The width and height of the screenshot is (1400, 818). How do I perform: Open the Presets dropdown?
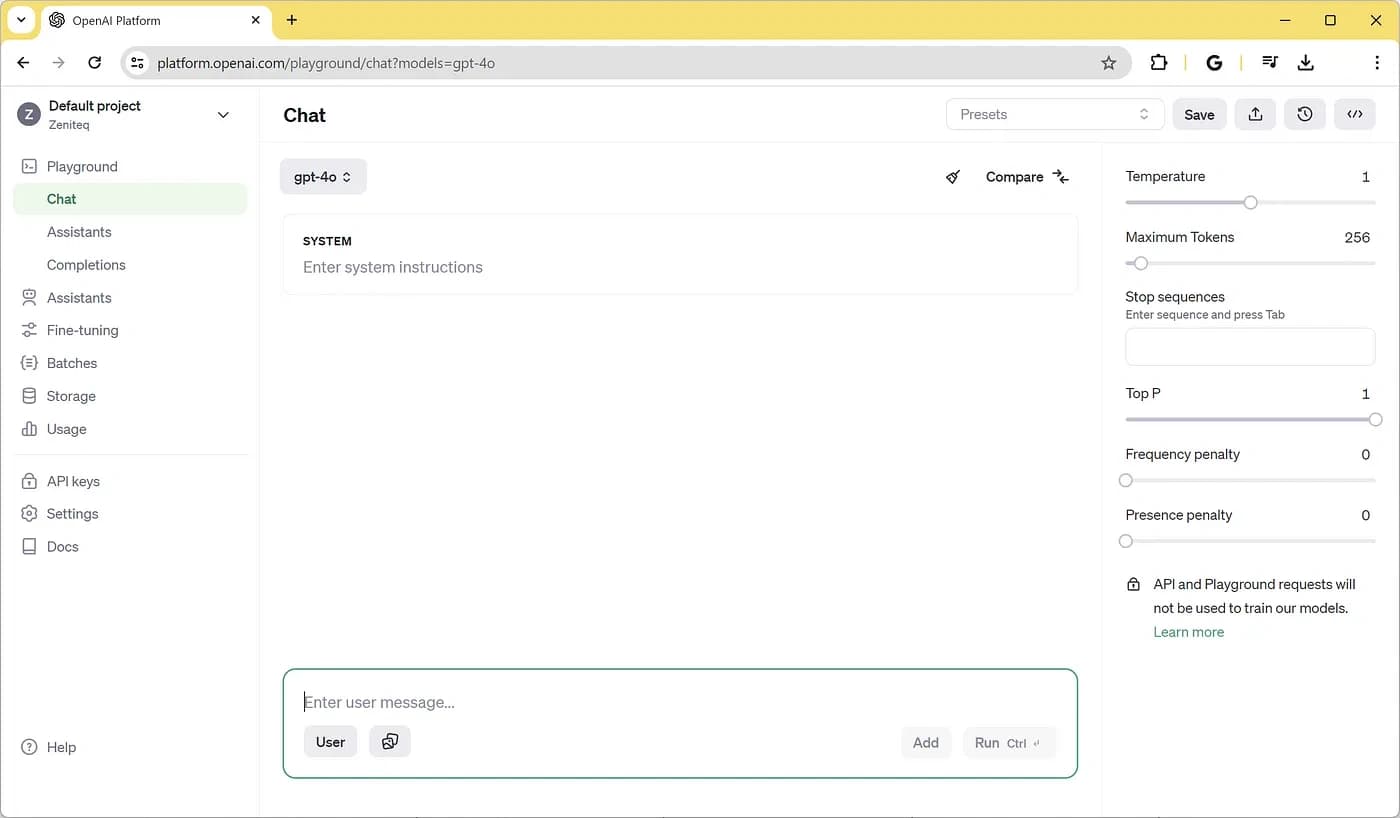pyautogui.click(x=1054, y=114)
